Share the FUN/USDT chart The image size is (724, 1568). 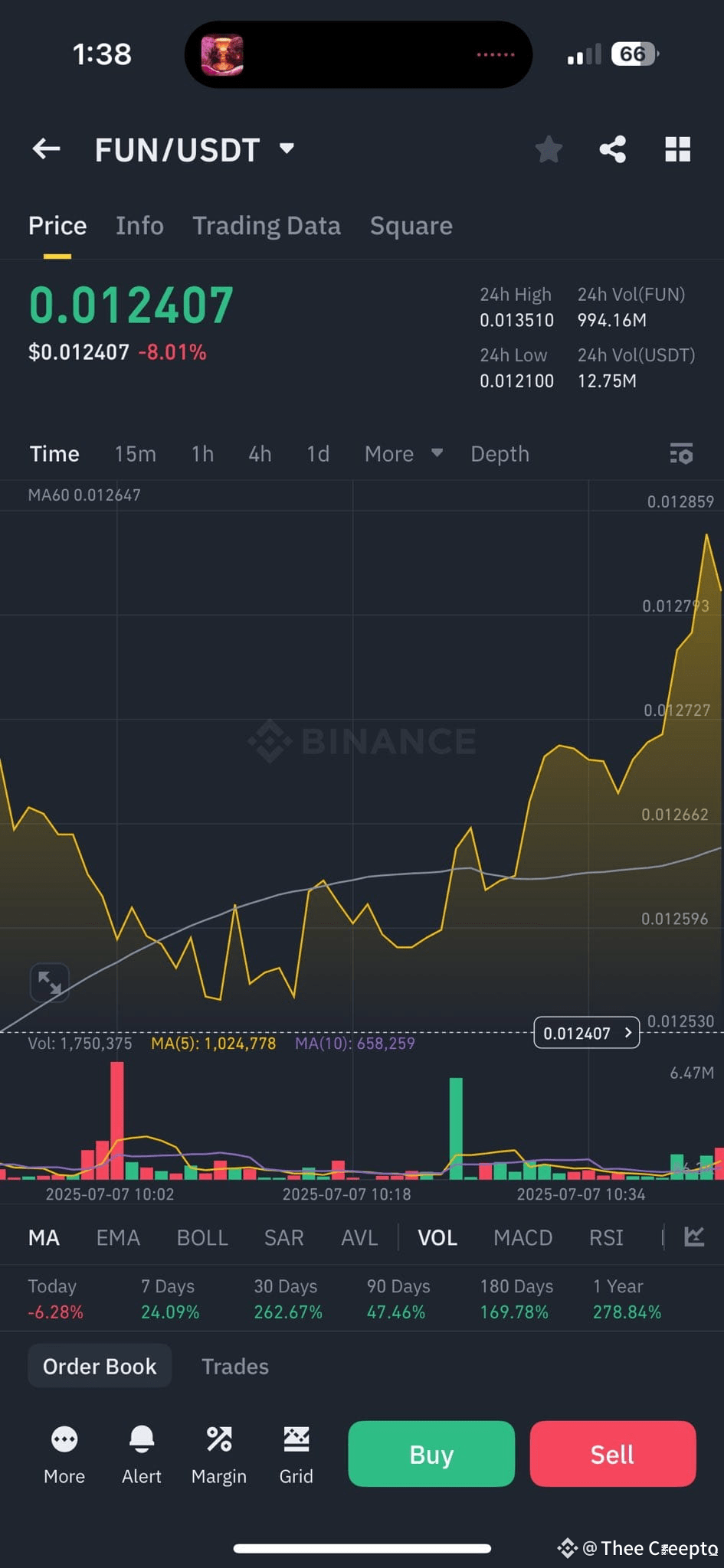click(x=612, y=149)
